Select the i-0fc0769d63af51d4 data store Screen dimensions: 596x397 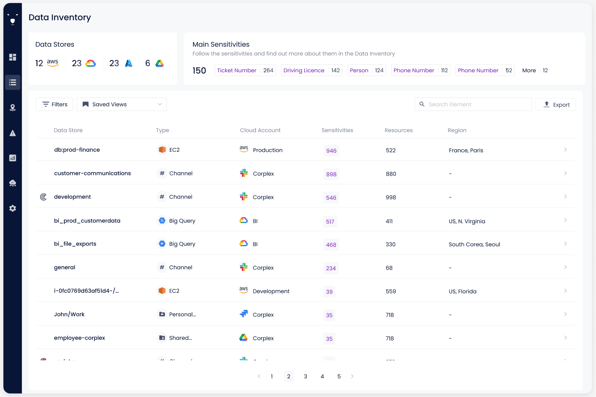tap(86, 291)
